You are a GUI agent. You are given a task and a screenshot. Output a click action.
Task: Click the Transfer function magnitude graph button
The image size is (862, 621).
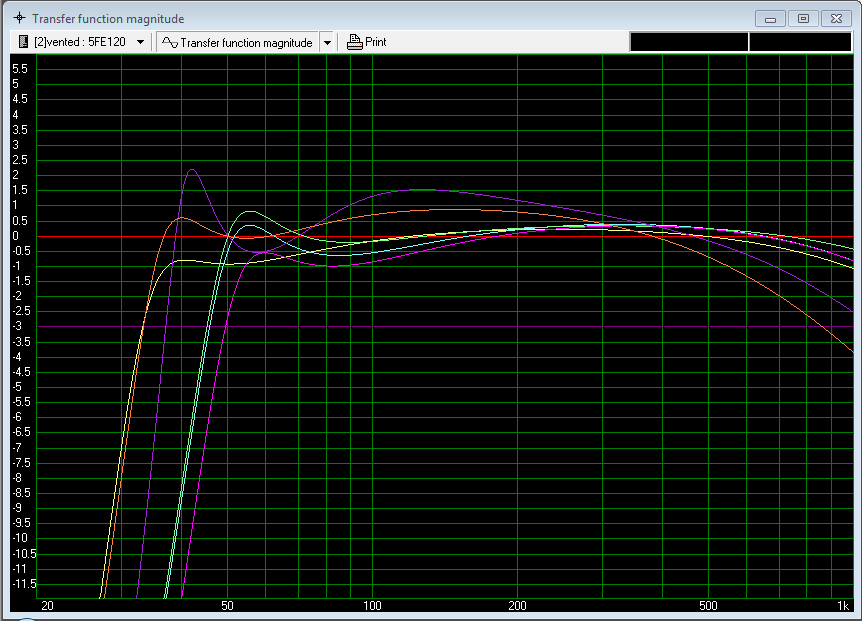238,42
